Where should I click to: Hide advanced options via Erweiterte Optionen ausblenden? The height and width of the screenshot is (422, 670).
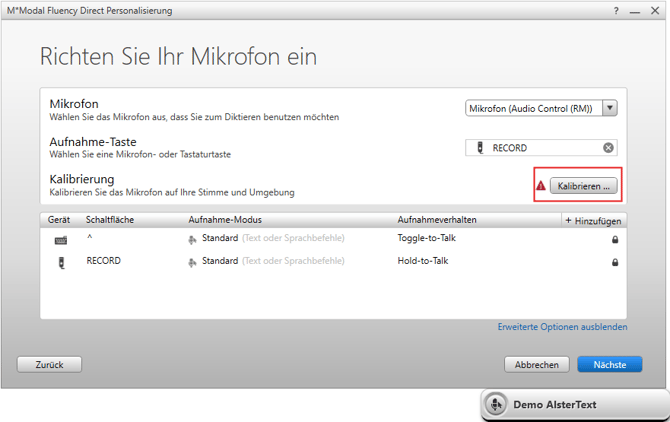562,327
